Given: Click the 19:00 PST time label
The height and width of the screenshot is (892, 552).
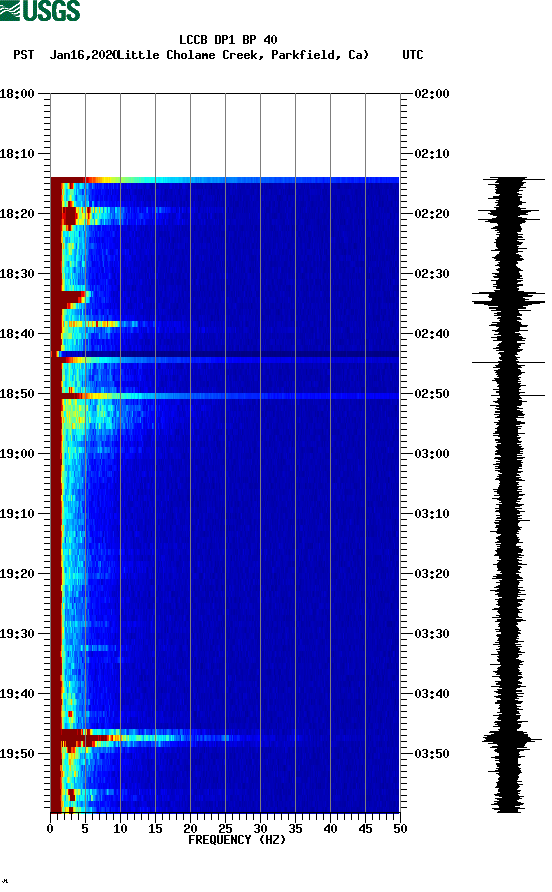Looking at the screenshot, I should coord(17,453).
